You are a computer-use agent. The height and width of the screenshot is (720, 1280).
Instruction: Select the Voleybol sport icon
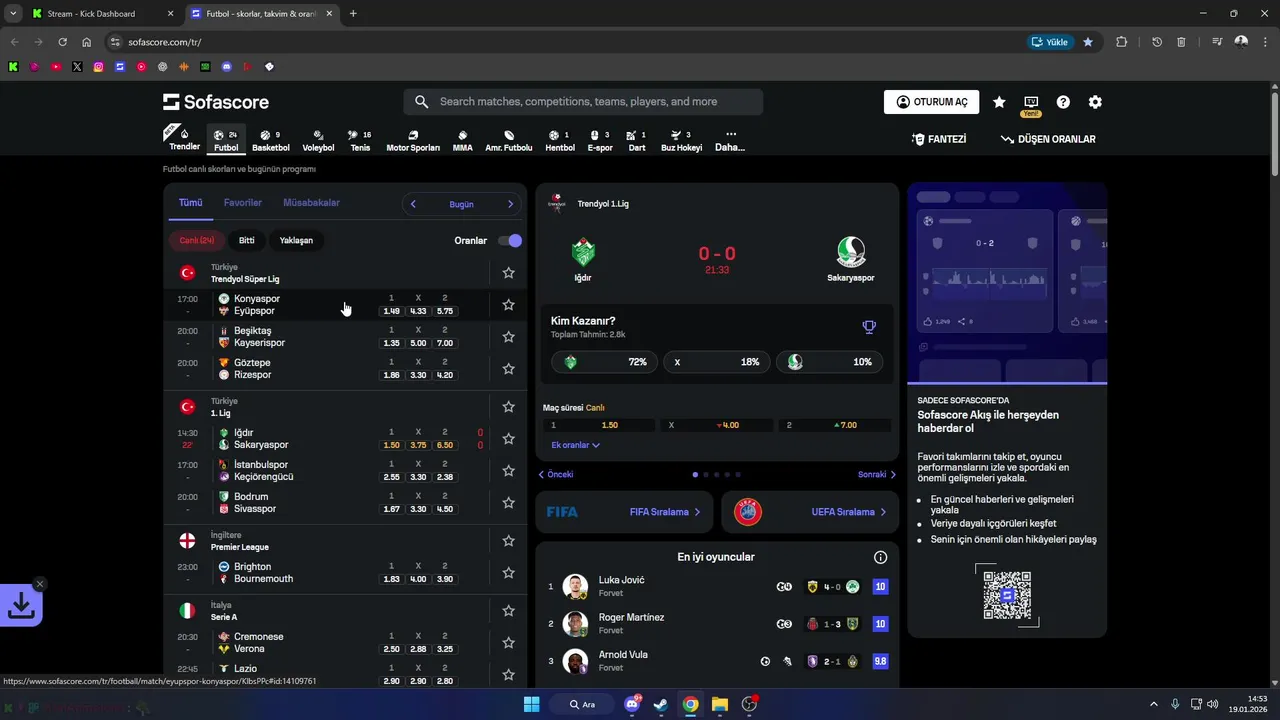click(x=318, y=140)
